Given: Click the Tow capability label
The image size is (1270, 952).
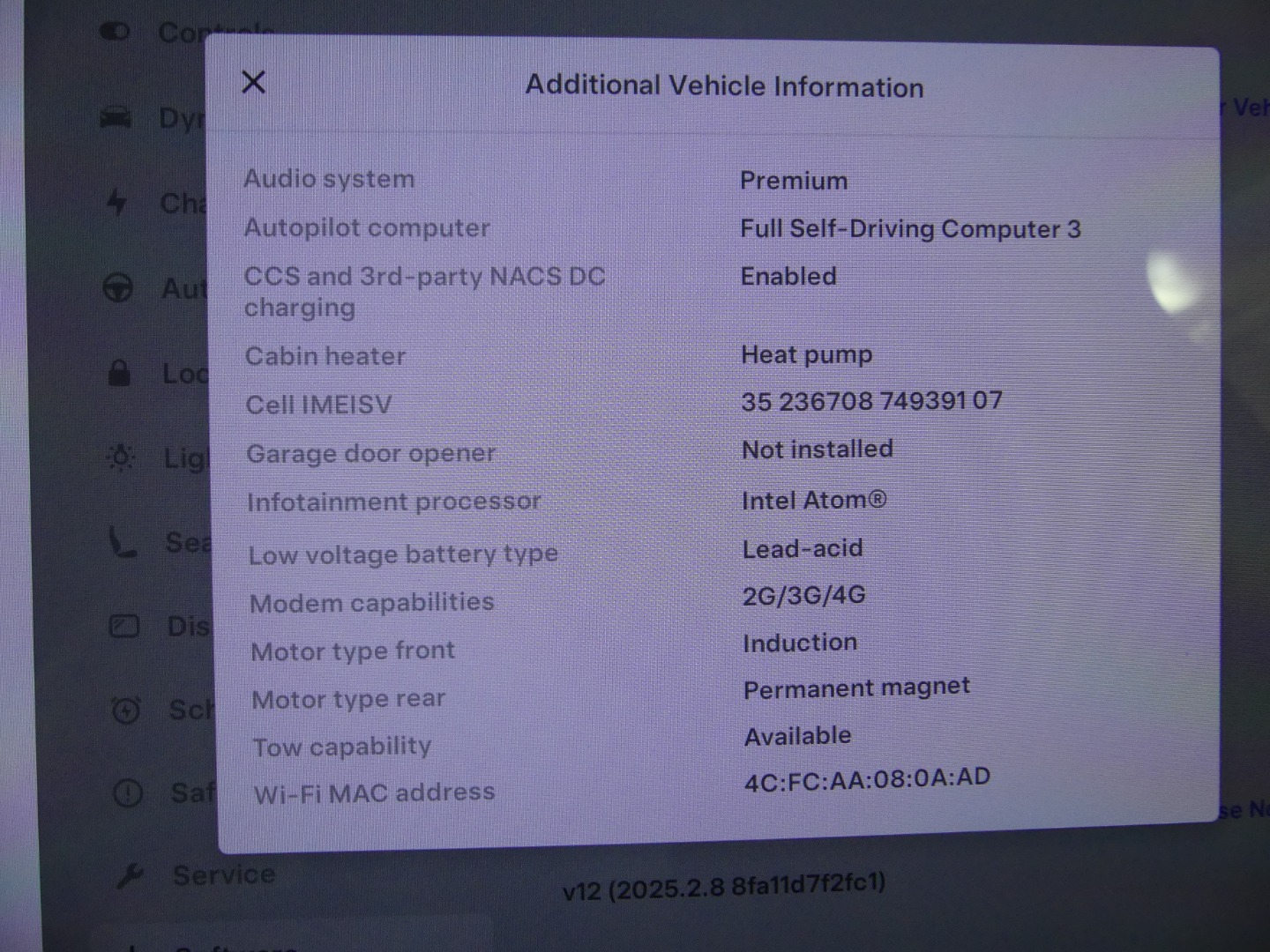Looking at the screenshot, I should coord(342,747).
